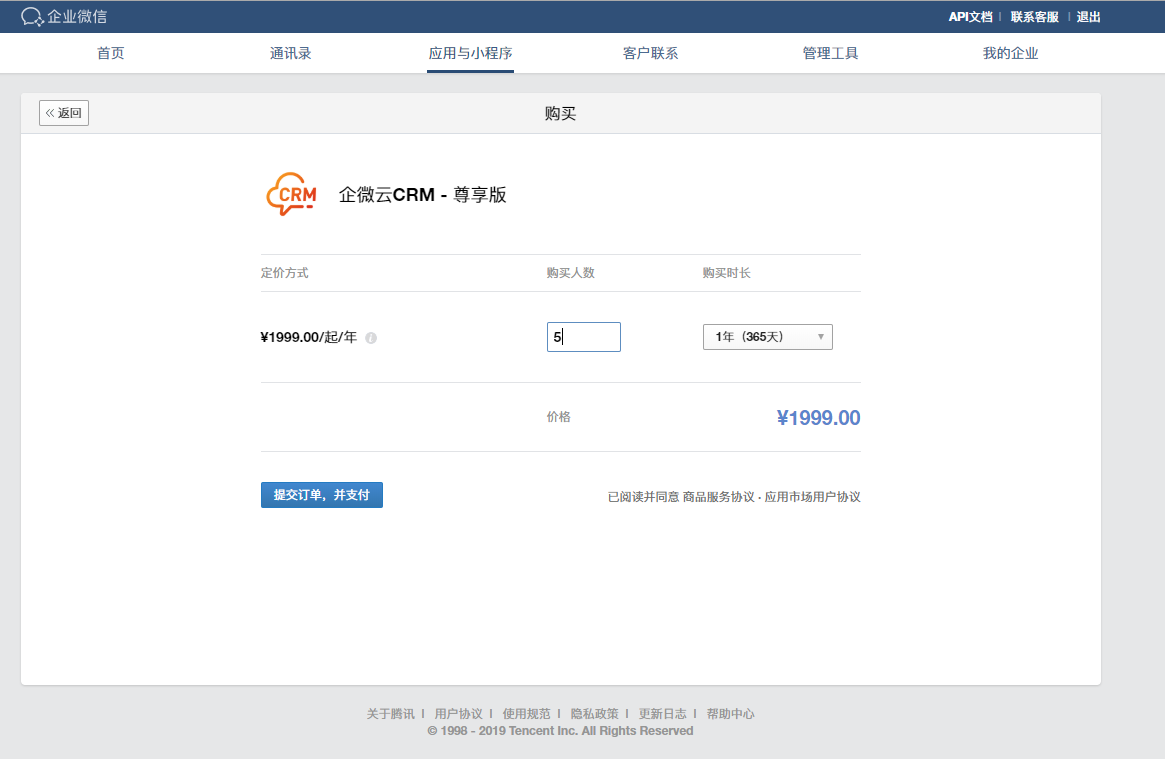This screenshot has width=1165, height=759.
Task: Open the 帮助中心 footer link
Action: [x=730, y=714]
